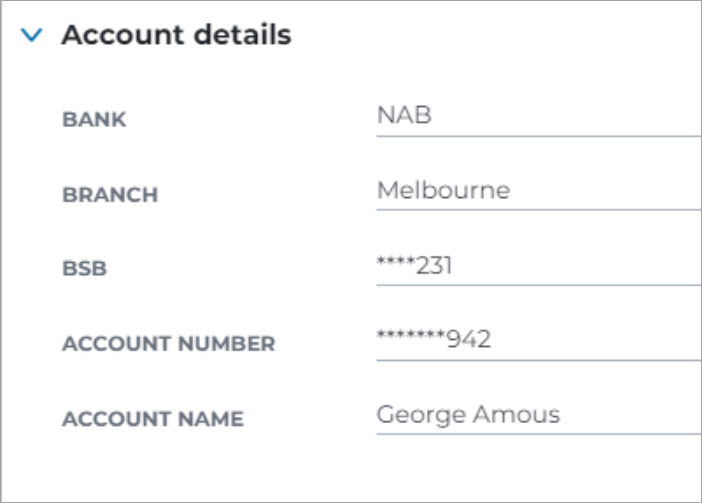This screenshot has height=503, width=702.
Task: Click the ACCOUNT NUMBER label
Action: click(169, 344)
